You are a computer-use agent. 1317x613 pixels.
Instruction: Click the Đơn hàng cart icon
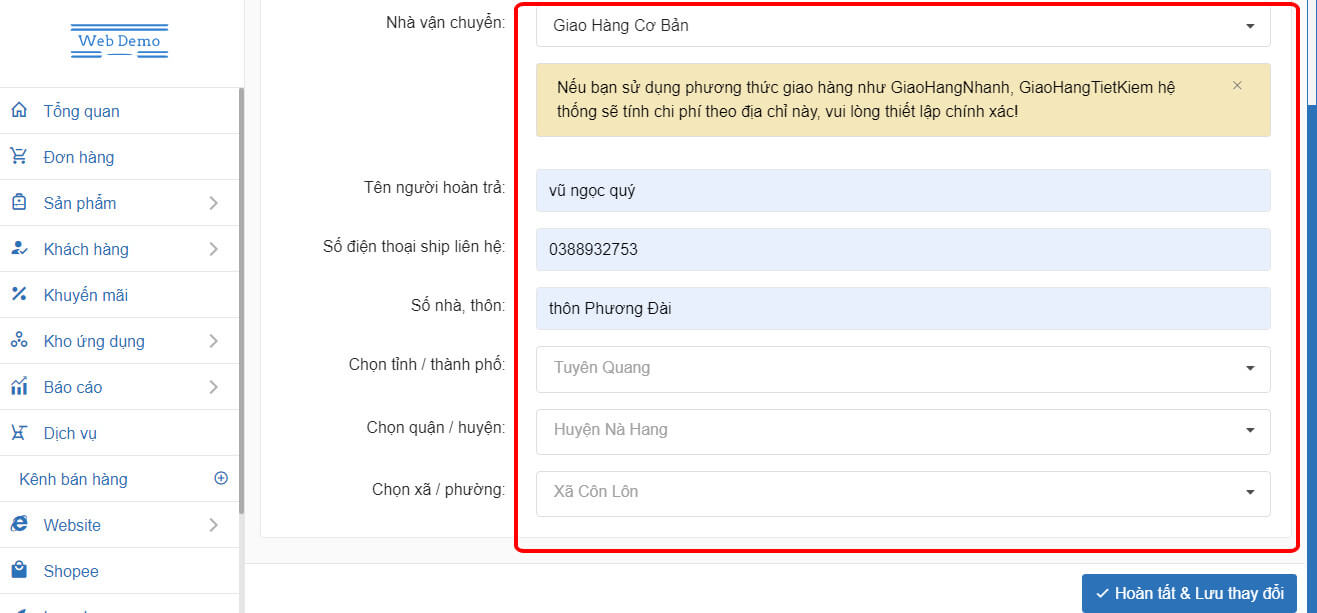(19, 156)
